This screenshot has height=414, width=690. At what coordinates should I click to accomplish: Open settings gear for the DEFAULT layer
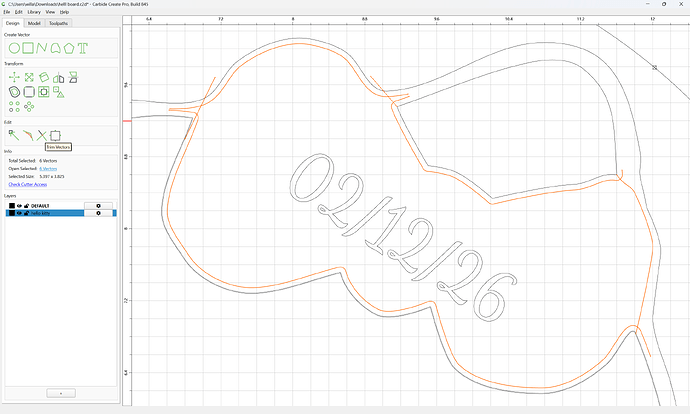(99, 206)
